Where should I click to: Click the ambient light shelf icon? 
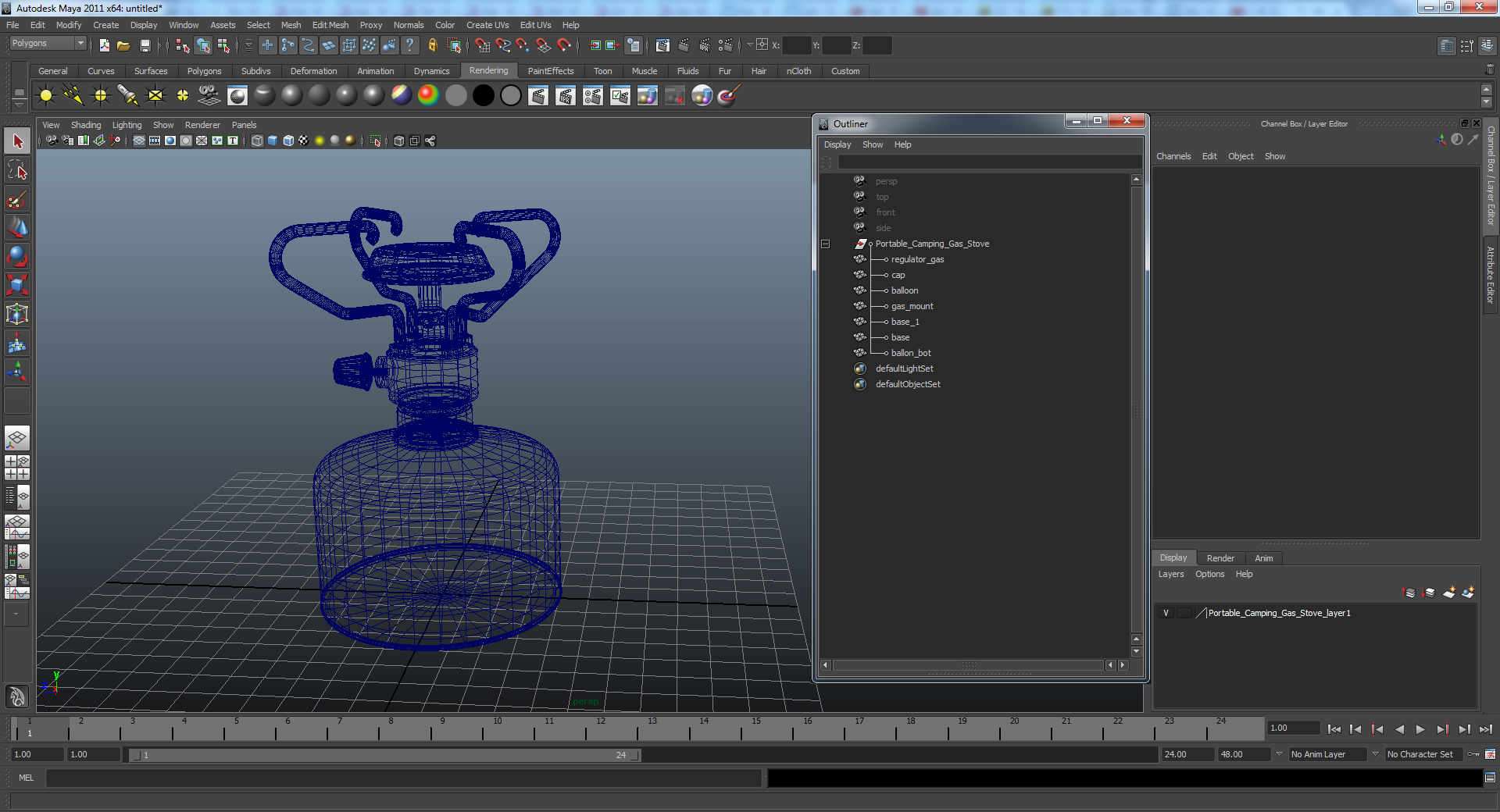46,96
